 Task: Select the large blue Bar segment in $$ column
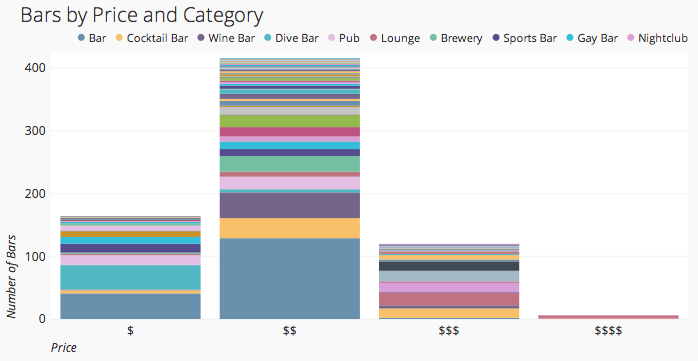click(x=290, y=279)
